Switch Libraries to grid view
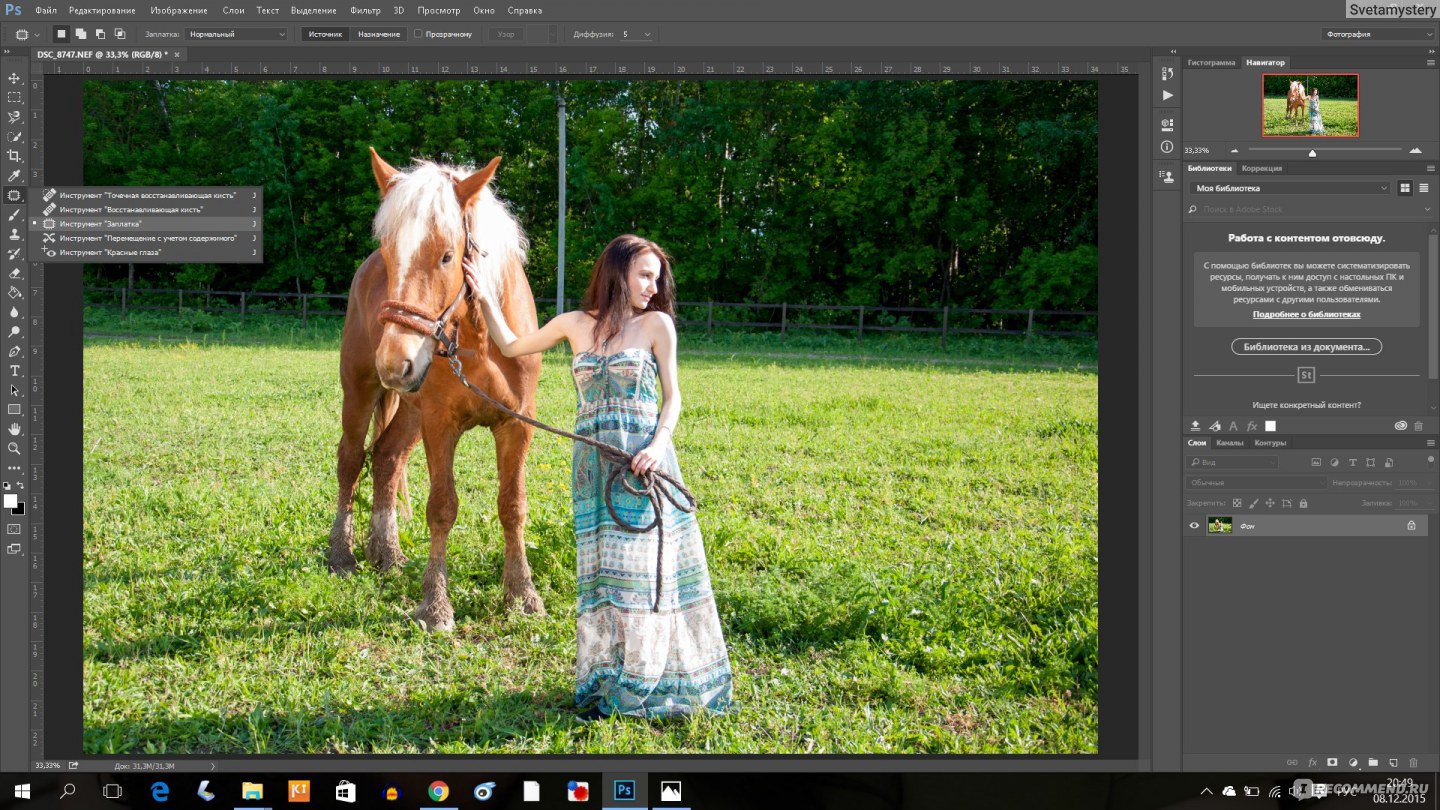1440x810 pixels. pos(1405,188)
